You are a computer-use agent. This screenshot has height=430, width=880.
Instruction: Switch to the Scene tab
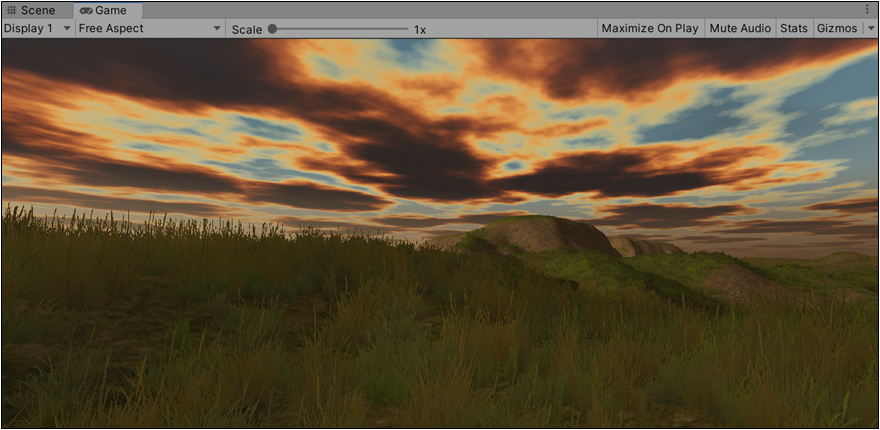tap(38, 10)
